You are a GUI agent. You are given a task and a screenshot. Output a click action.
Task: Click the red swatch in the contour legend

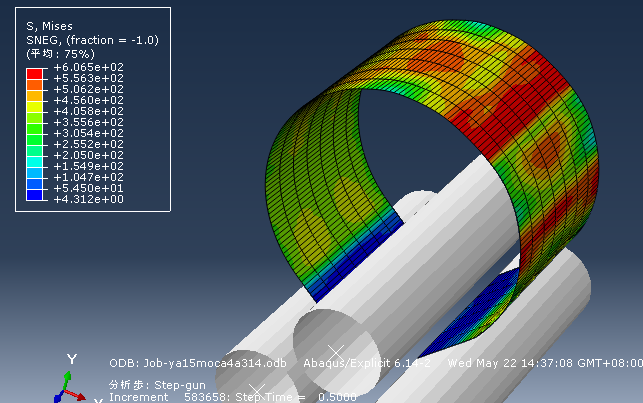(34, 74)
